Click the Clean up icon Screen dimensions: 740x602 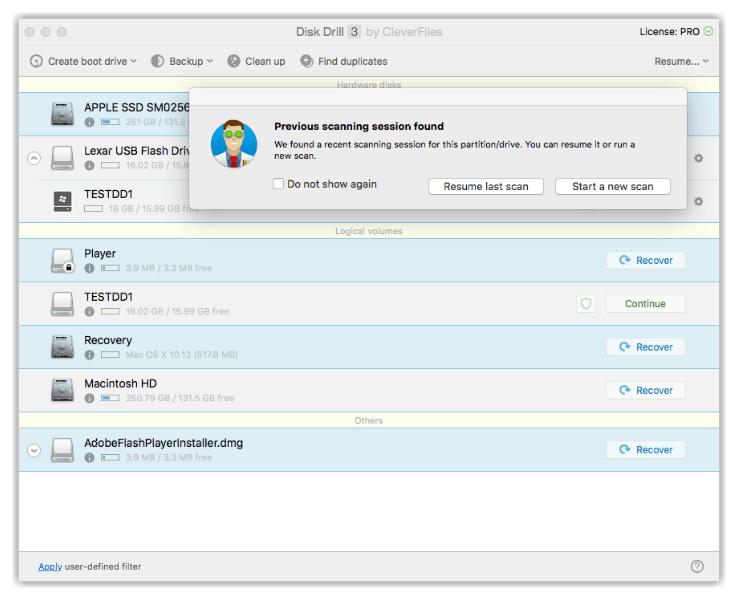pos(234,61)
